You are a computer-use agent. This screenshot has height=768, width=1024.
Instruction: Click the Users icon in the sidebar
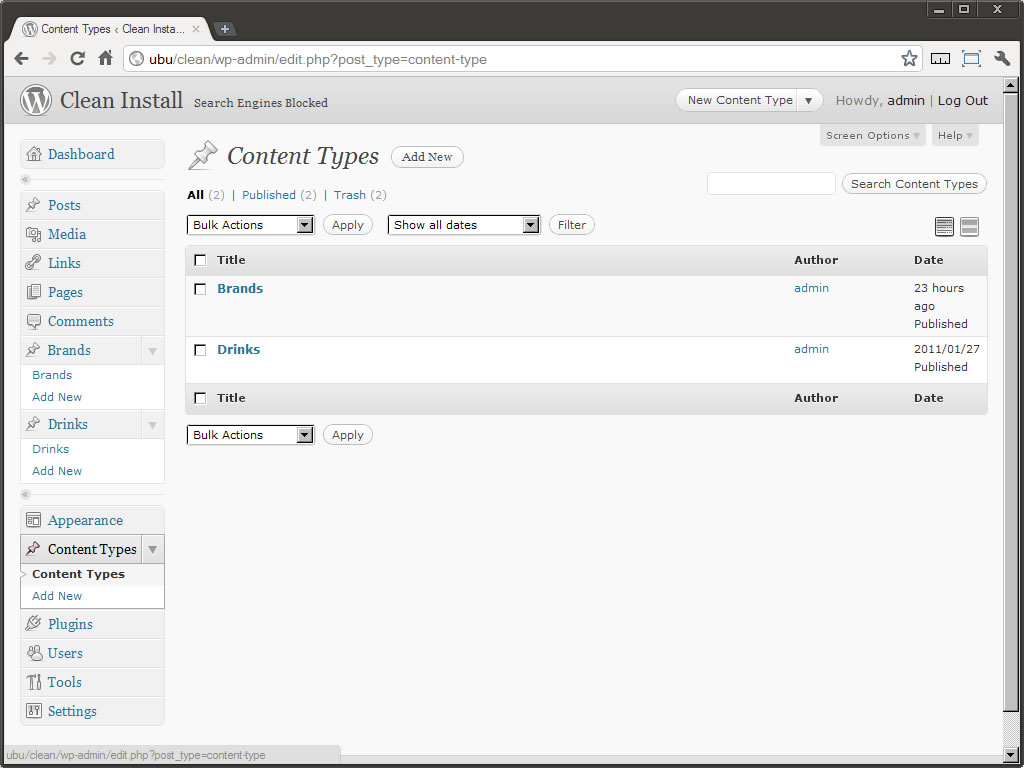tap(33, 652)
